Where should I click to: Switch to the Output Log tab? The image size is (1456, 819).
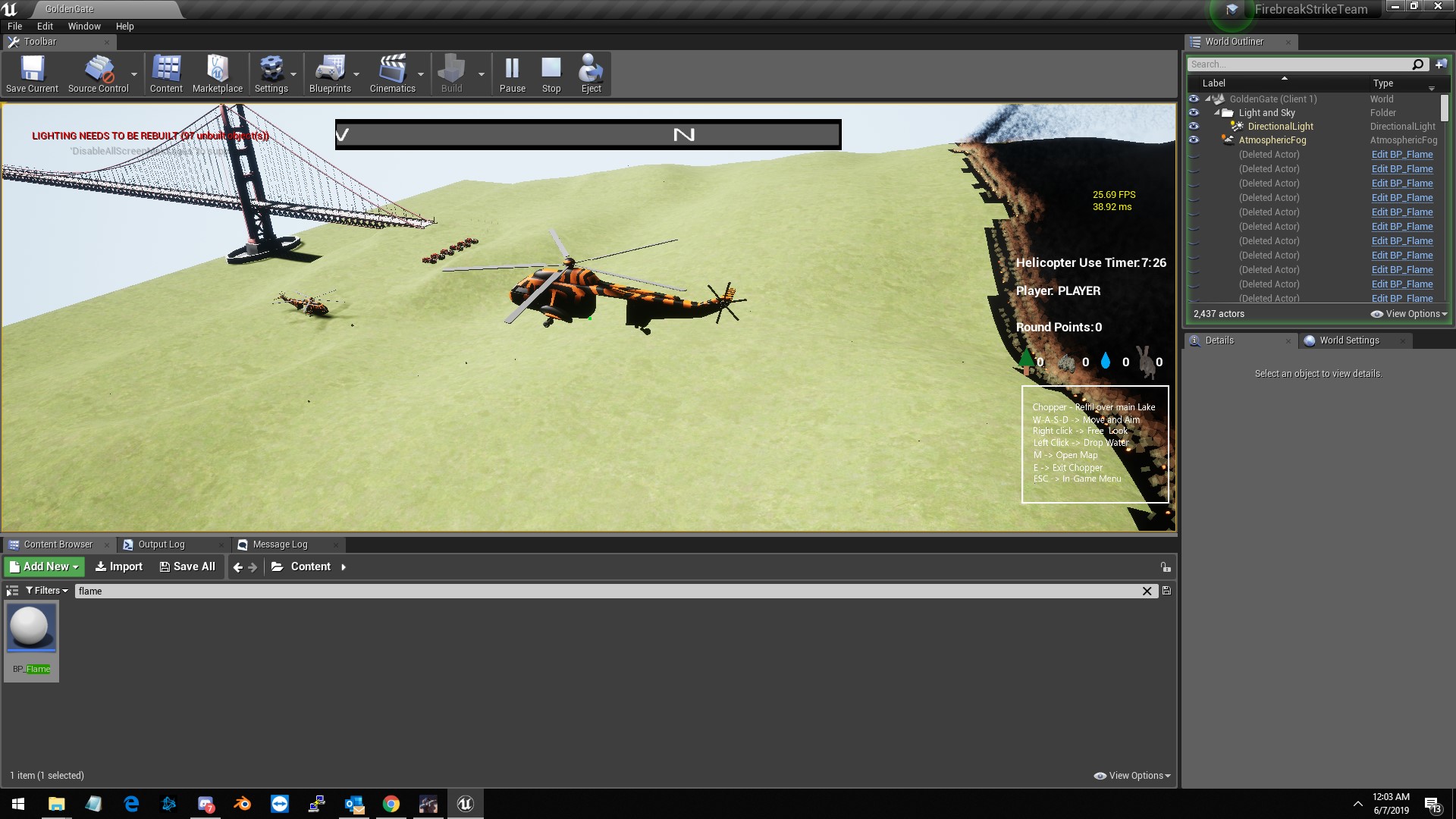tap(161, 544)
